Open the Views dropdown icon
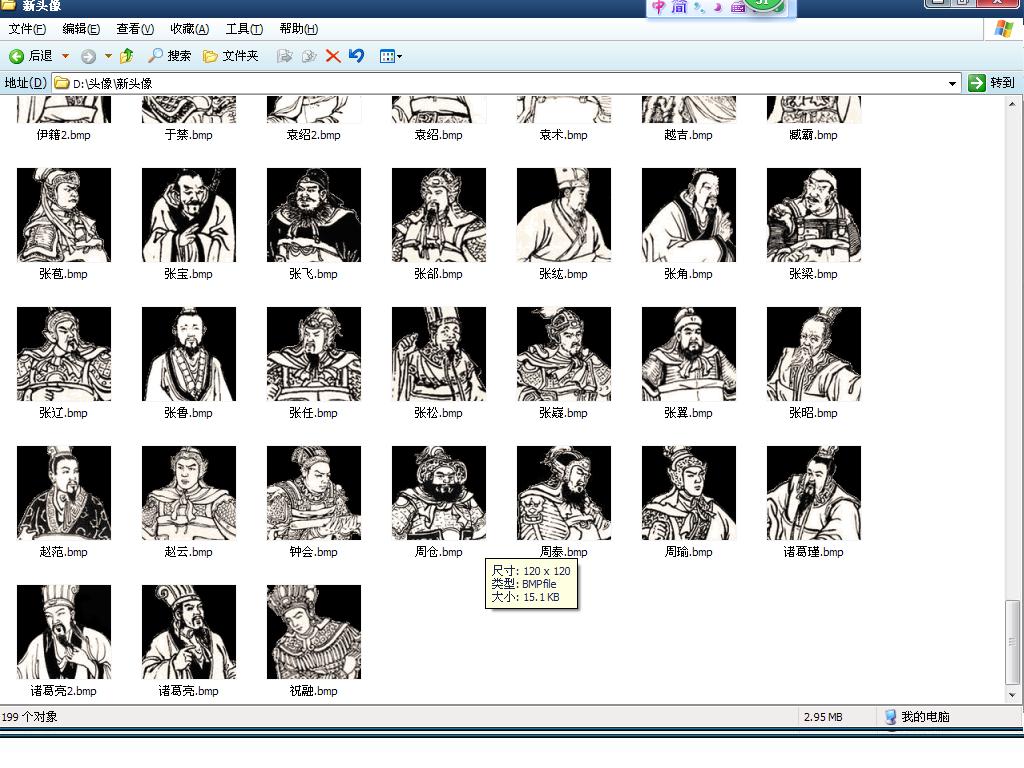 tap(391, 56)
